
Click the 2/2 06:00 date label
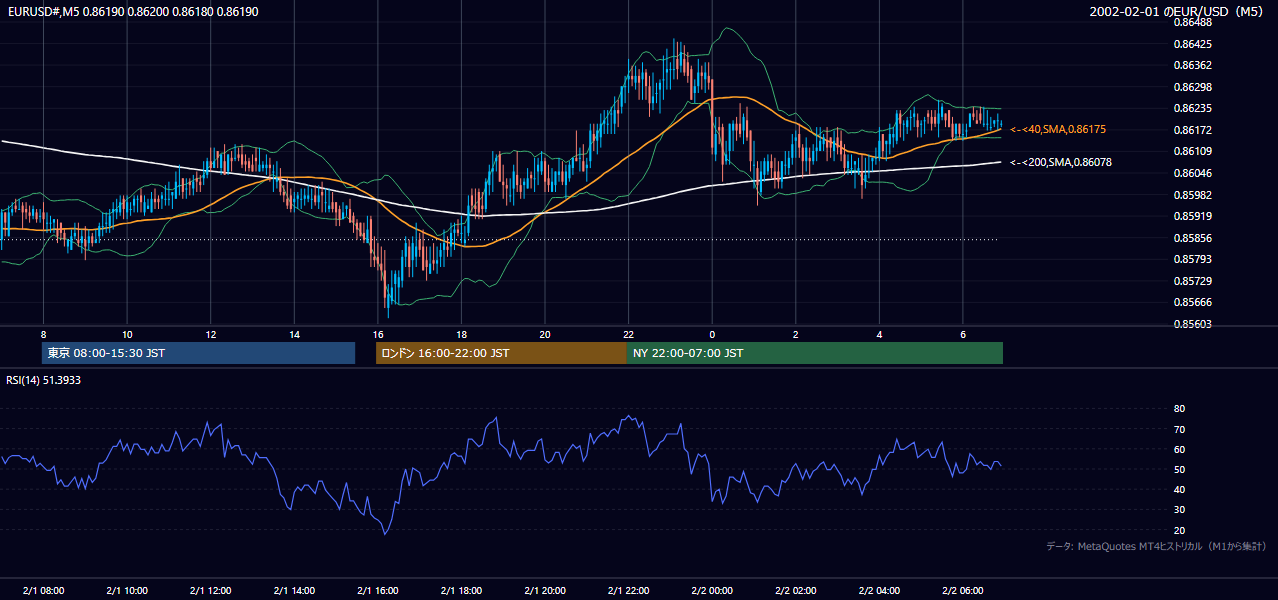coord(963,591)
